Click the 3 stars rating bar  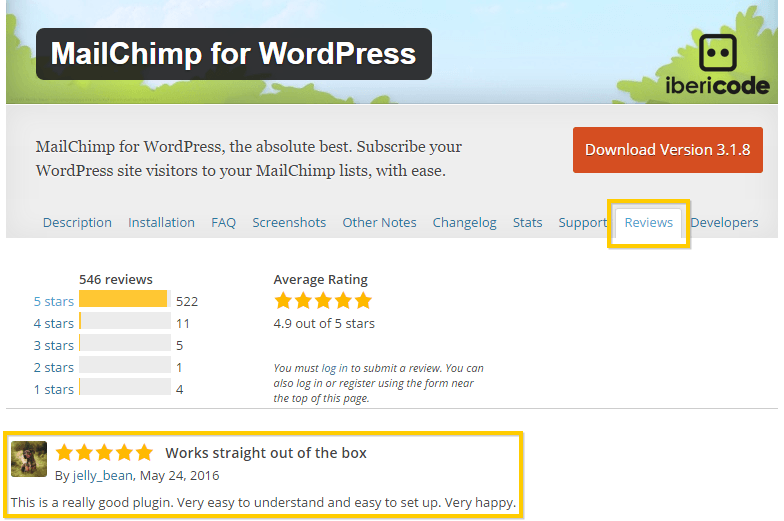pos(125,342)
